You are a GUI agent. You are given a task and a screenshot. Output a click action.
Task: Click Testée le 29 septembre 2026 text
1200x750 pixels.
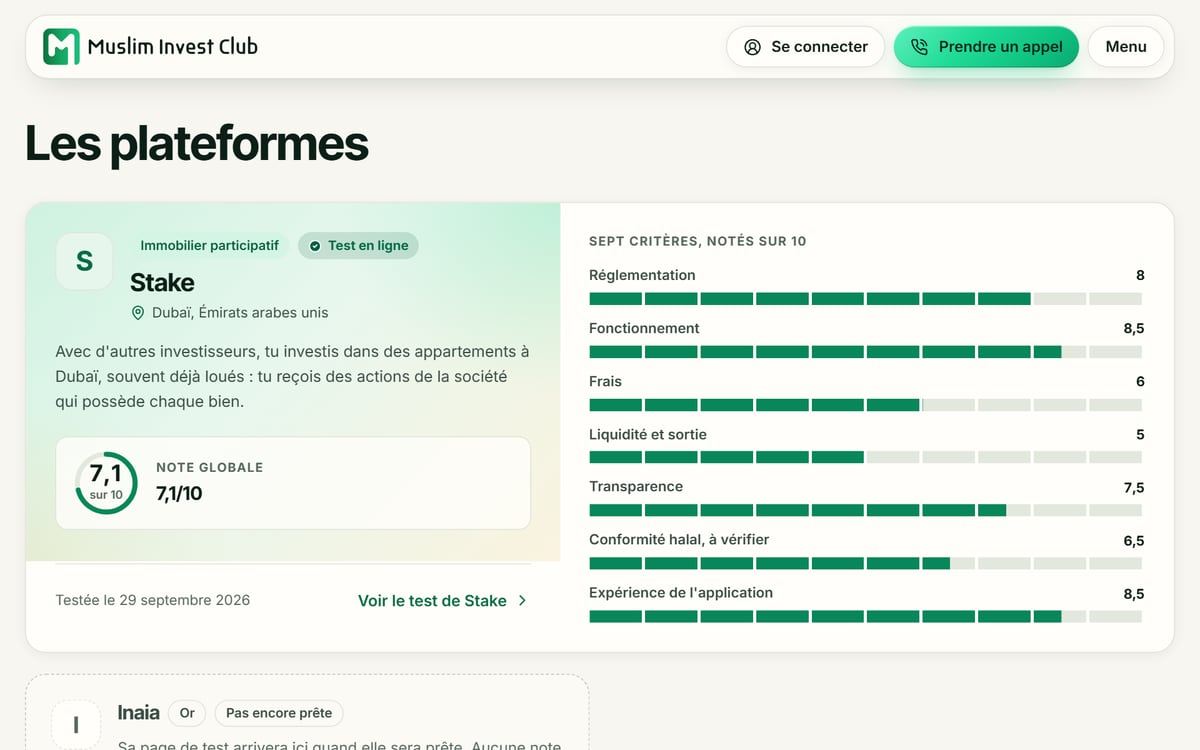(x=153, y=600)
